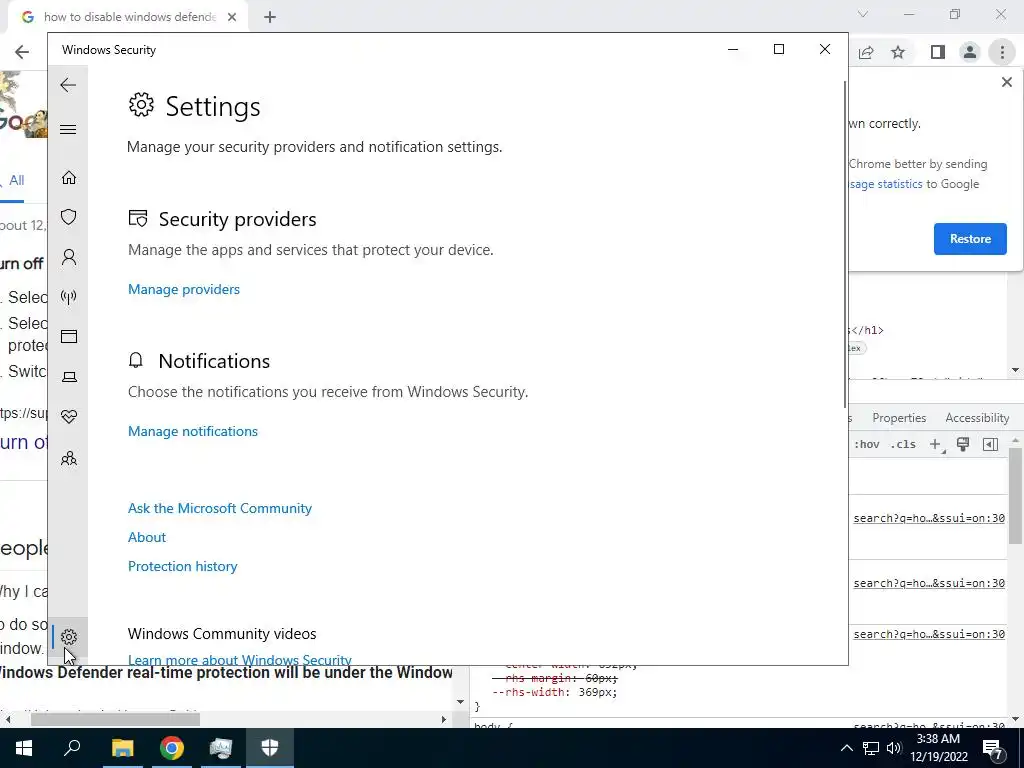Close the 'how to disable windows defender' tab
1024x768 pixels.
click(x=232, y=17)
